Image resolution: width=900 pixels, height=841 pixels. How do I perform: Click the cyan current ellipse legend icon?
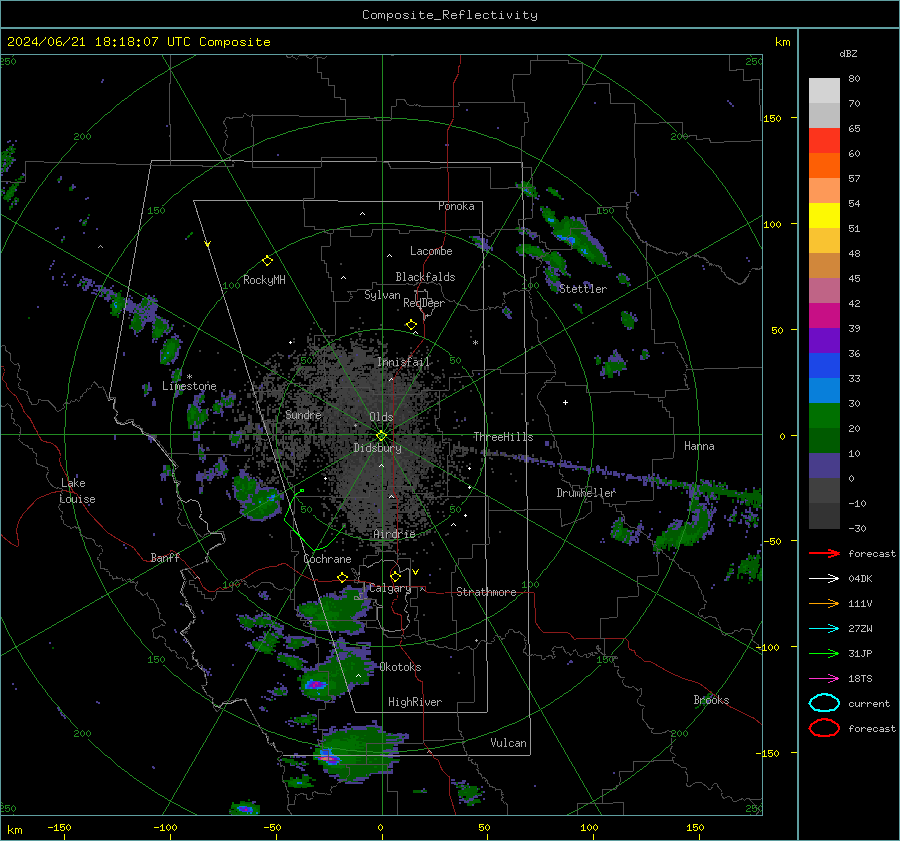pos(824,703)
